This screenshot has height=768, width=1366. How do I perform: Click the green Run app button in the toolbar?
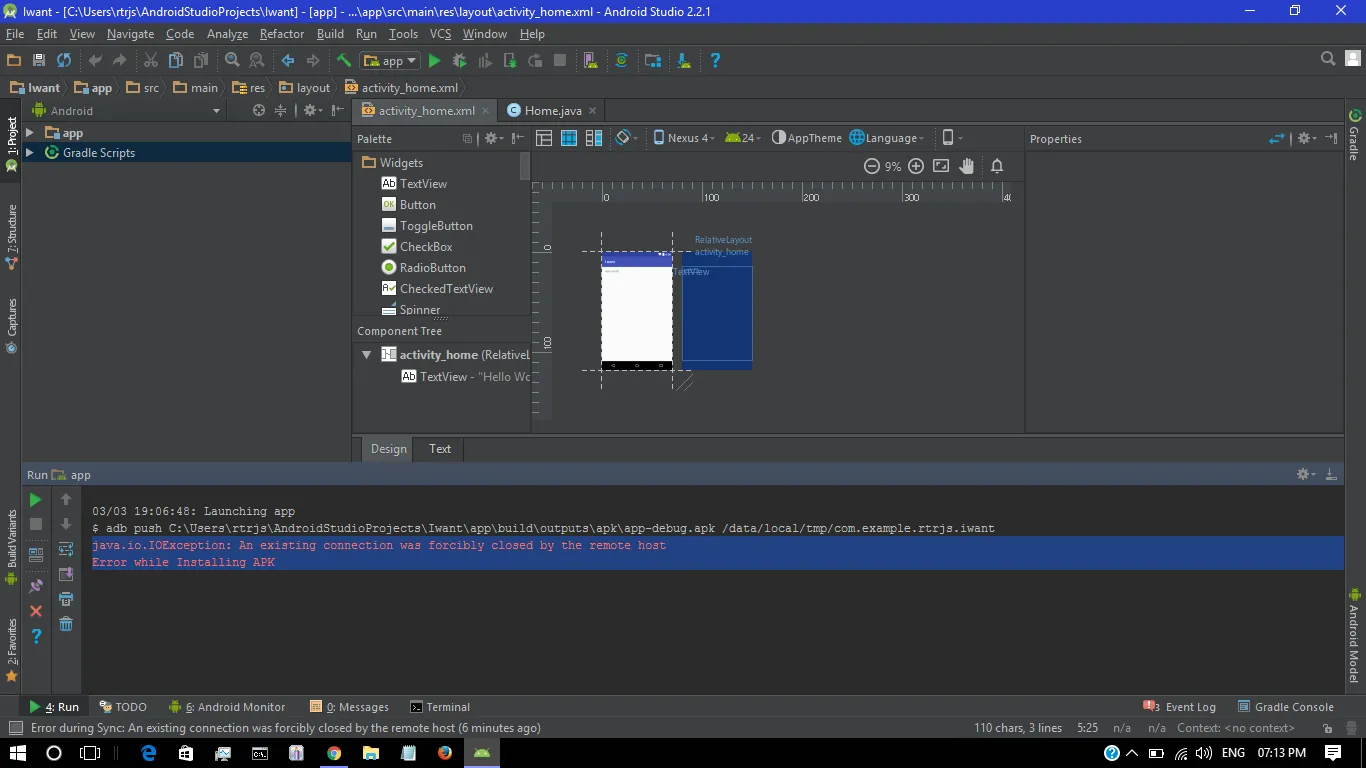(x=434, y=61)
